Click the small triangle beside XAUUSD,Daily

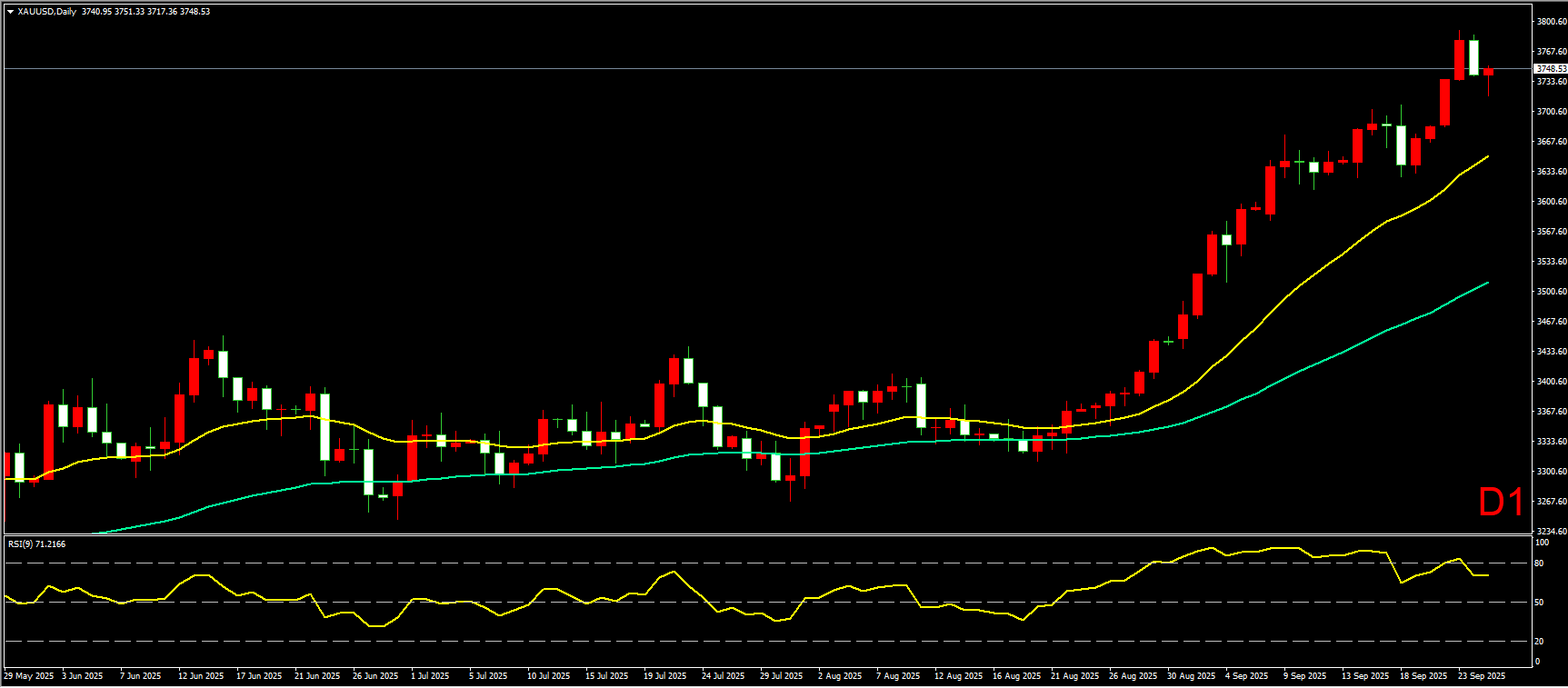10,12
